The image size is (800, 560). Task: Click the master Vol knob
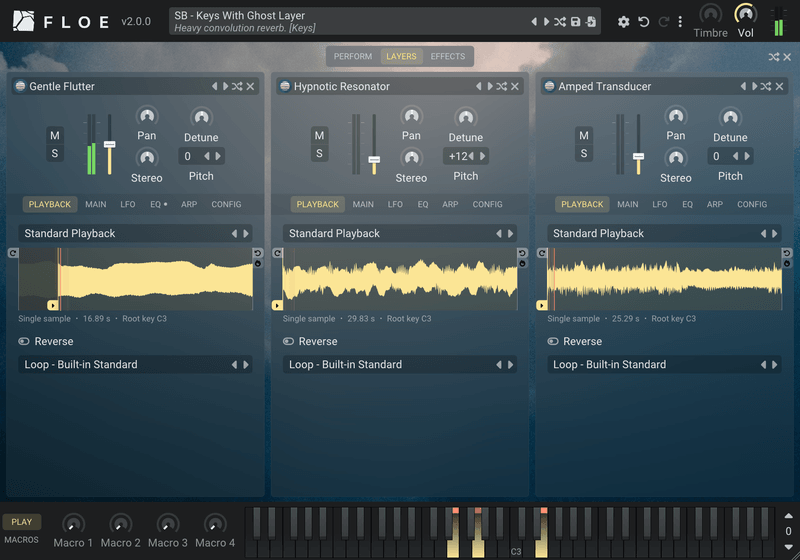click(745, 14)
